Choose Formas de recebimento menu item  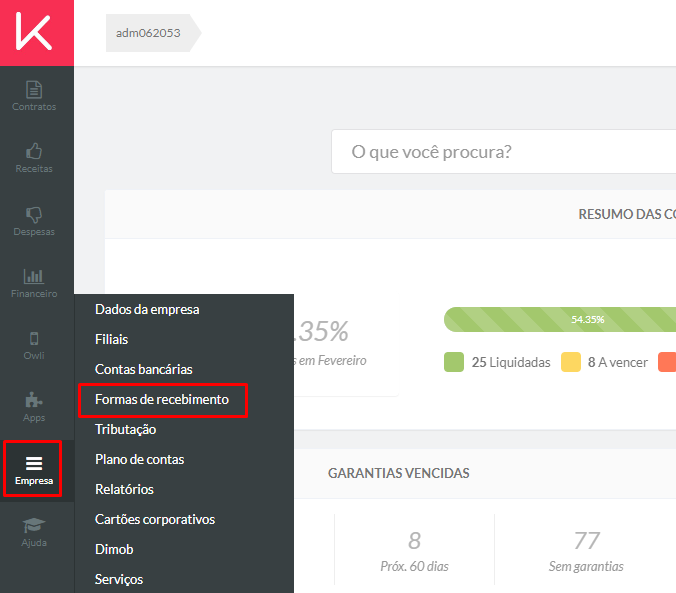pyautogui.click(x=162, y=399)
